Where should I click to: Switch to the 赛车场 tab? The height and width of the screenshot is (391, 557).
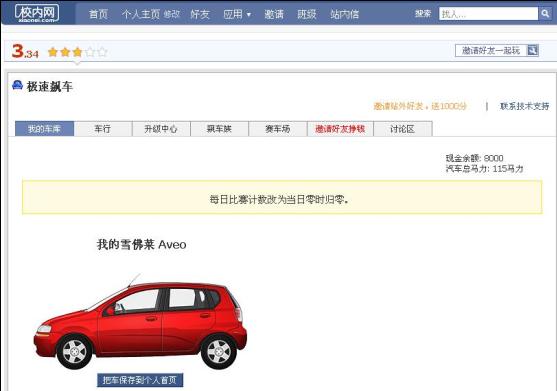click(x=277, y=129)
